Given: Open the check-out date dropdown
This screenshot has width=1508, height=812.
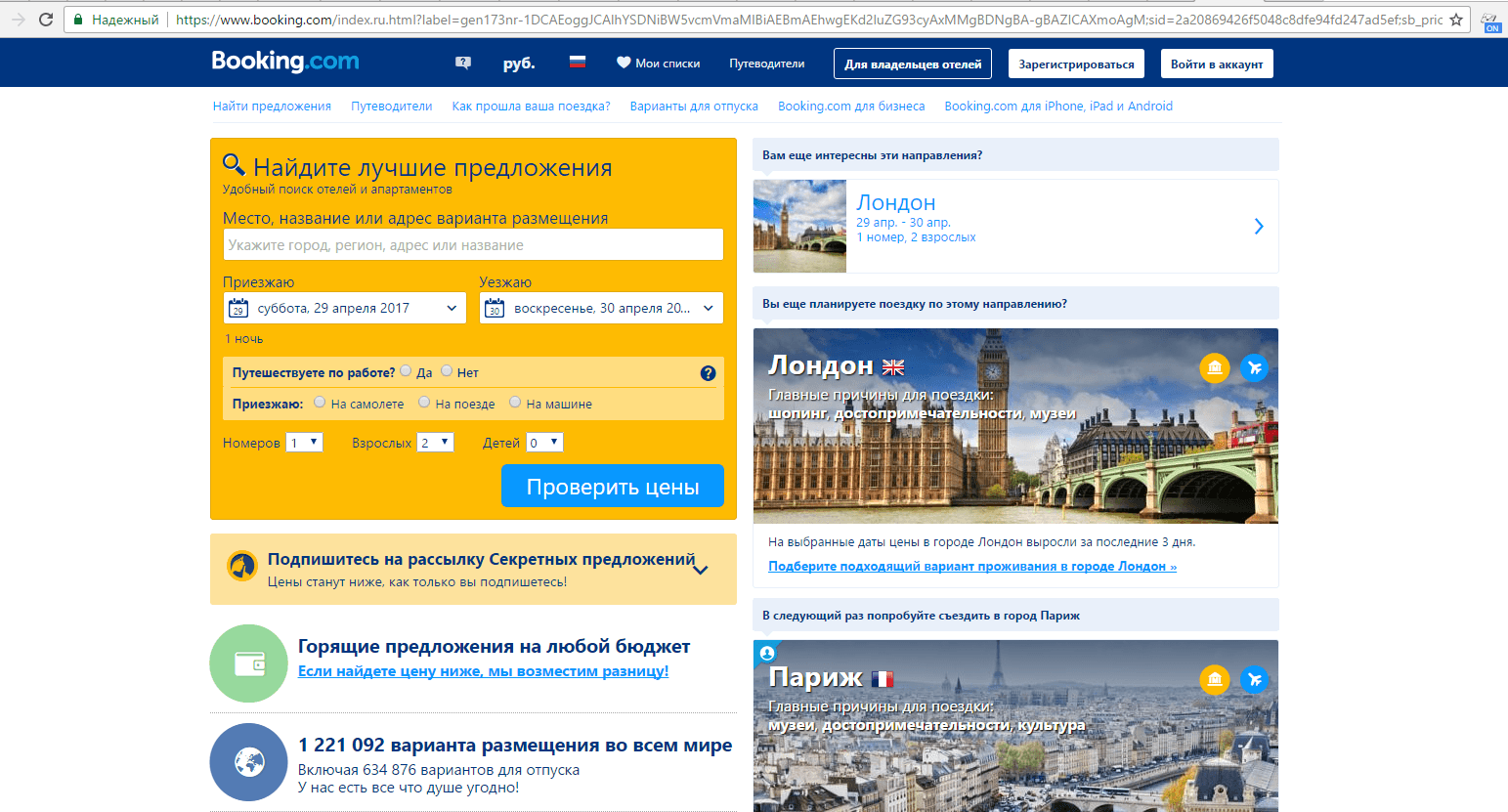Looking at the screenshot, I should click(601, 308).
